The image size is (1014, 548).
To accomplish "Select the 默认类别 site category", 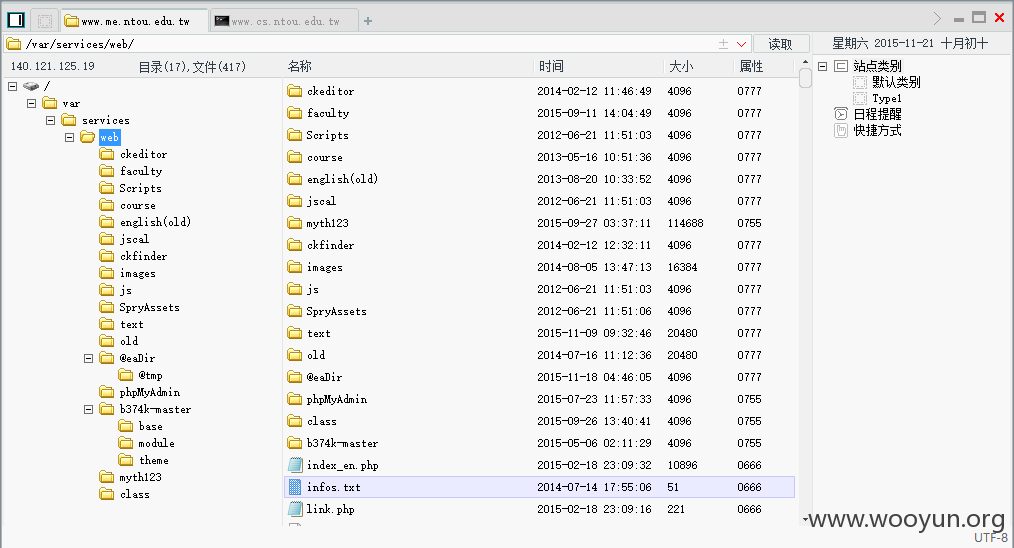I will click(x=896, y=82).
